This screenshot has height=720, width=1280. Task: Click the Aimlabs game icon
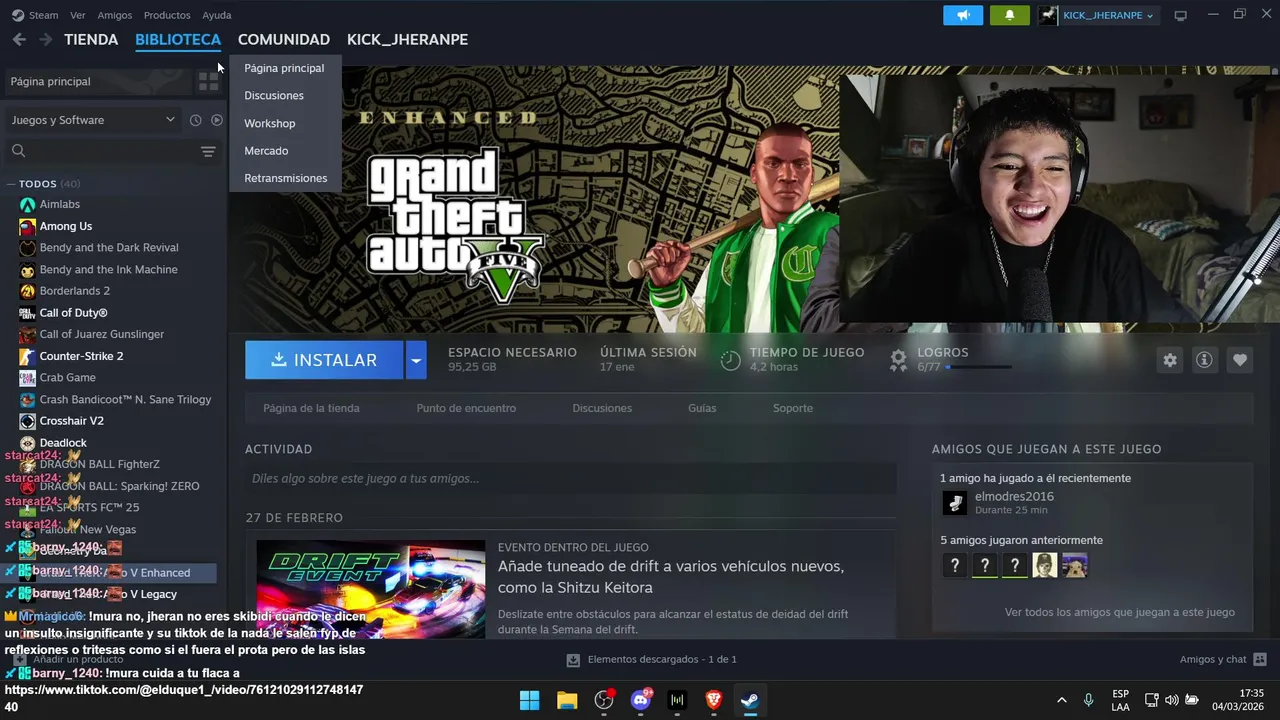pyautogui.click(x=27, y=204)
